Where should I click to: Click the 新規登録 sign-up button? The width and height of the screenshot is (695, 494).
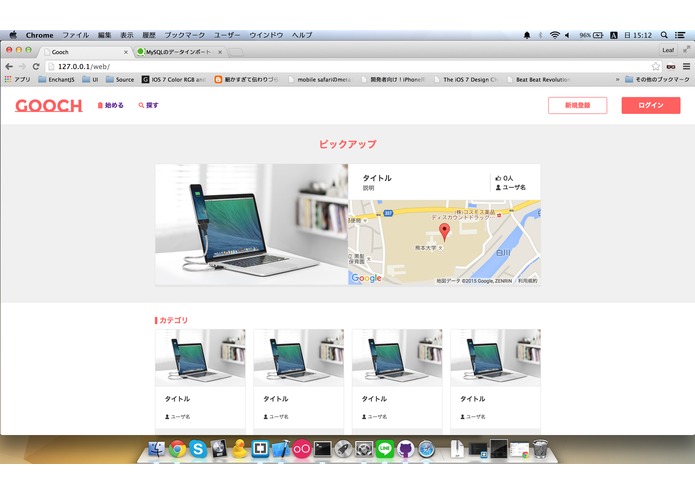coord(578,105)
